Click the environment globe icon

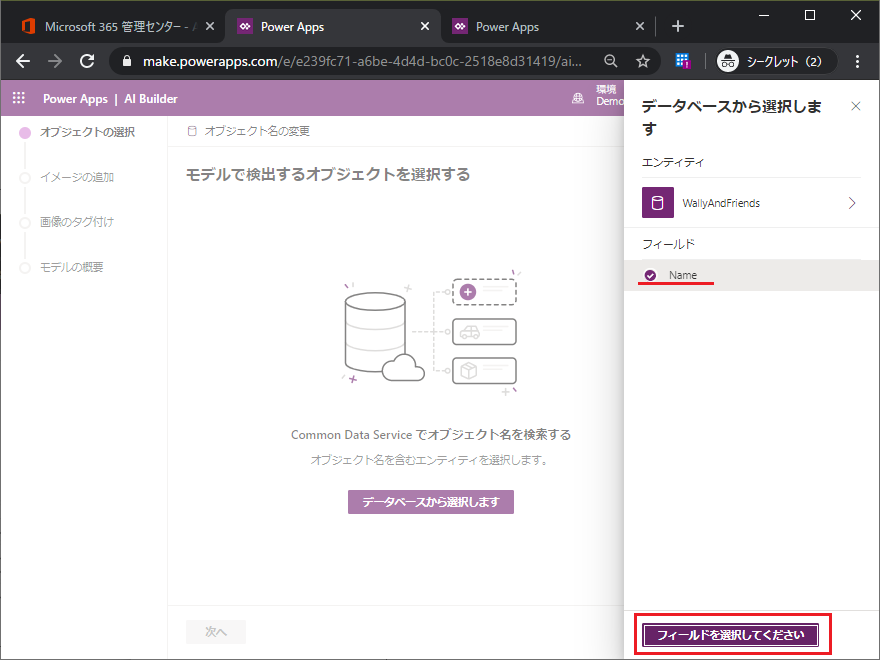(578, 99)
